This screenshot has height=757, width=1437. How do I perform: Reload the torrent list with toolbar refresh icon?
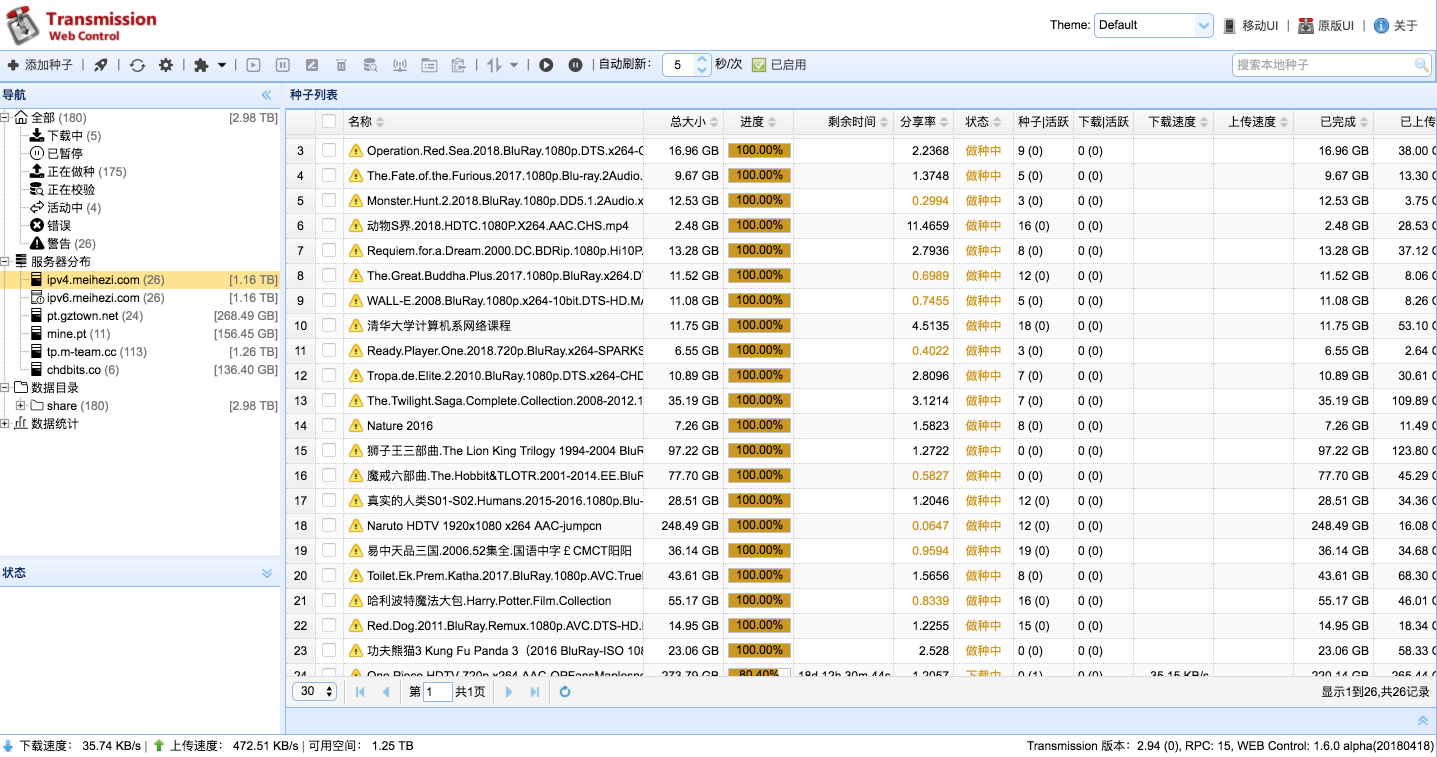(x=137, y=65)
